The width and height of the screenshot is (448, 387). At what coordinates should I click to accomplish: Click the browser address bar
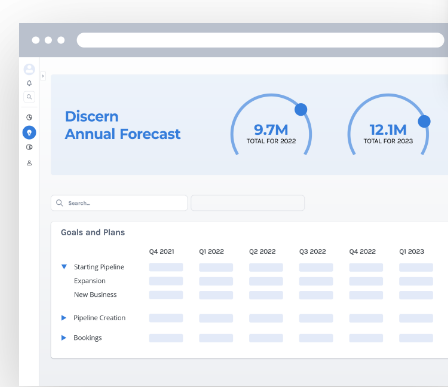[261, 40]
